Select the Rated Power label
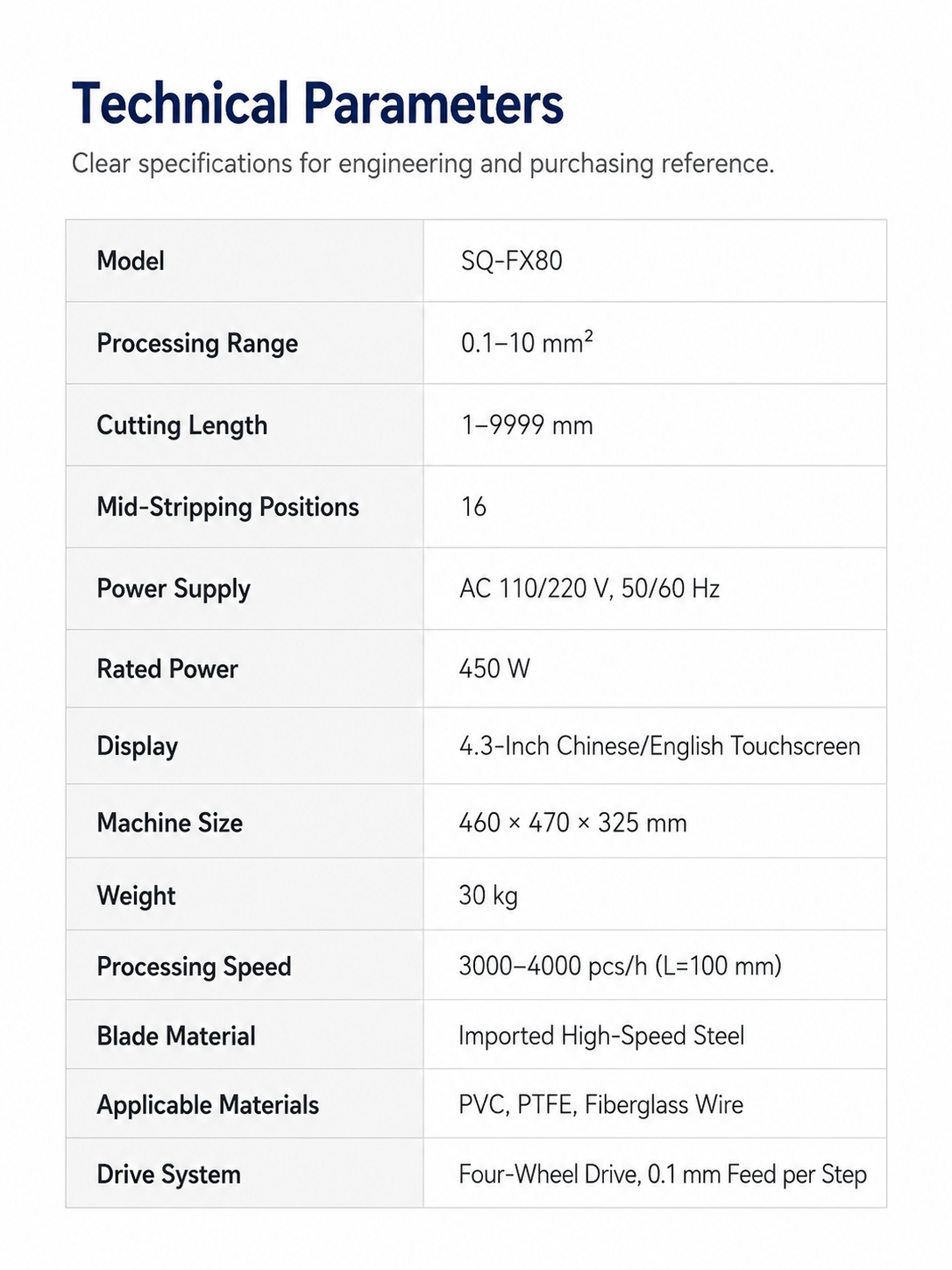Viewport: 952px width, 1270px height. tap(167, 669)
